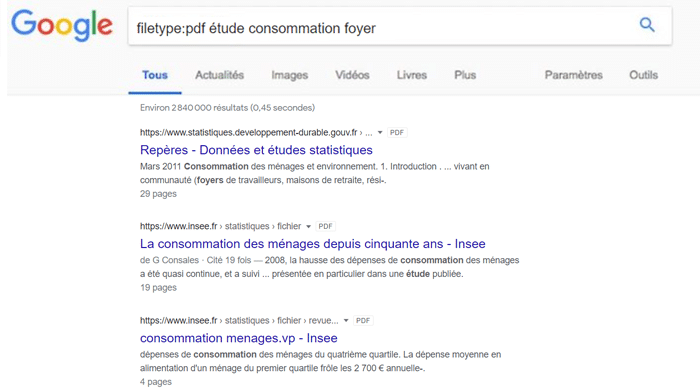
Task: Open Paramètres menu
Action: (x=573, y=75)
